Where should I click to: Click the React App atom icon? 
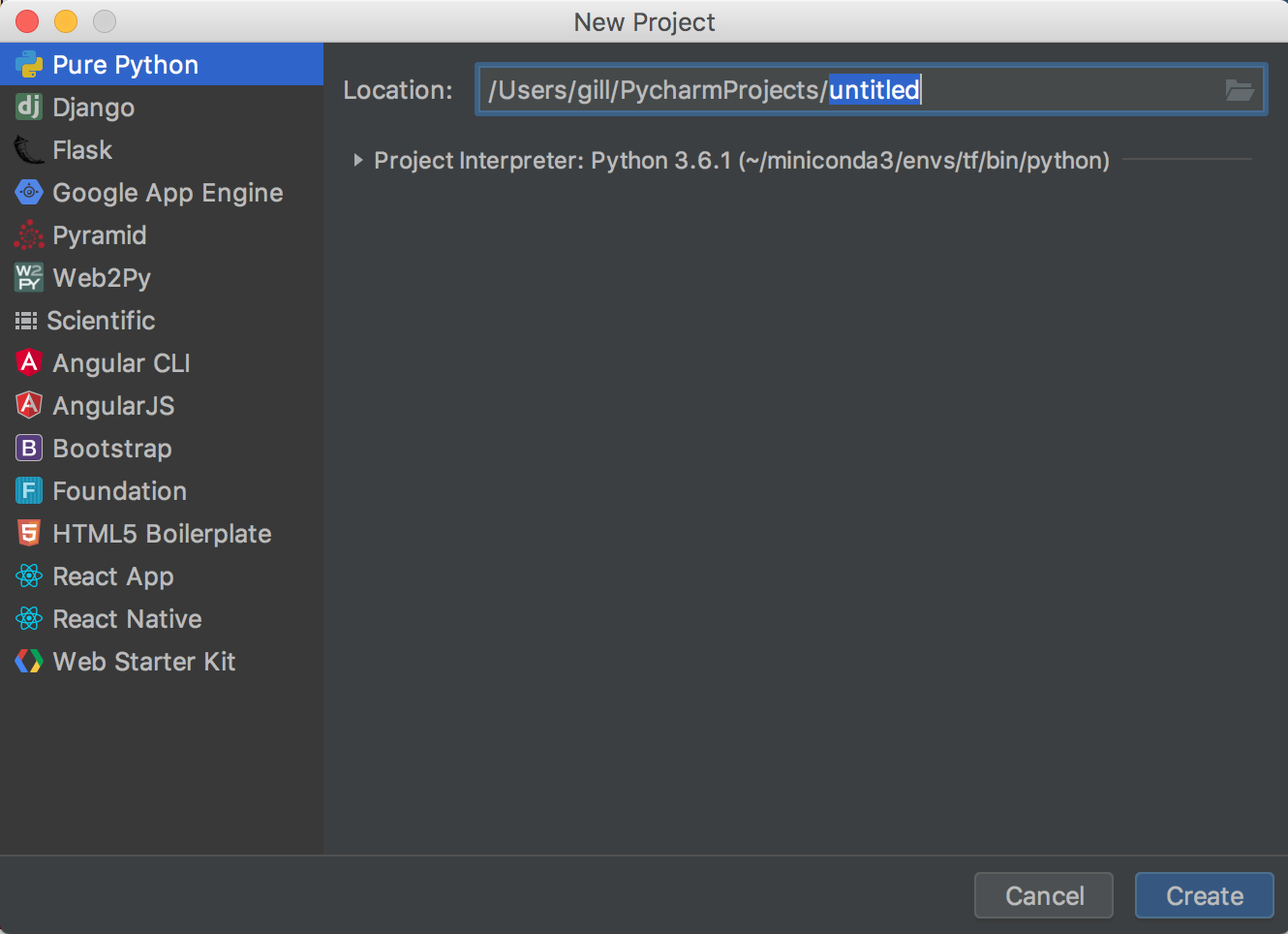pos(28,576)
